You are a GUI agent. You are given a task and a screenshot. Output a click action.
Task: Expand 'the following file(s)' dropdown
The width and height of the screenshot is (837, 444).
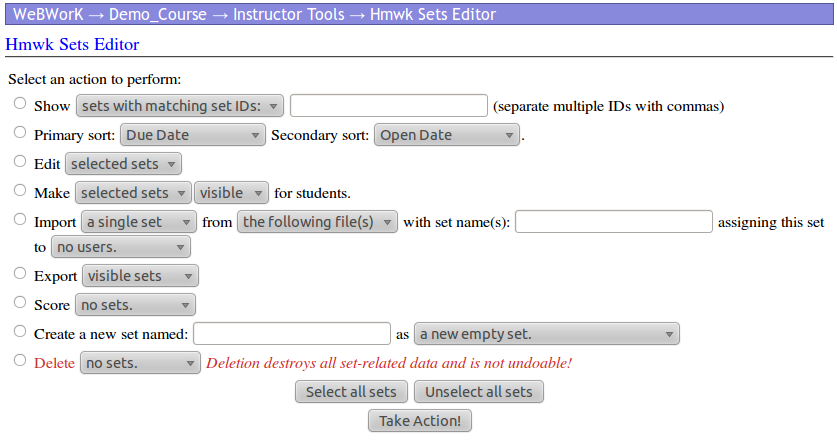pos(318,222)
